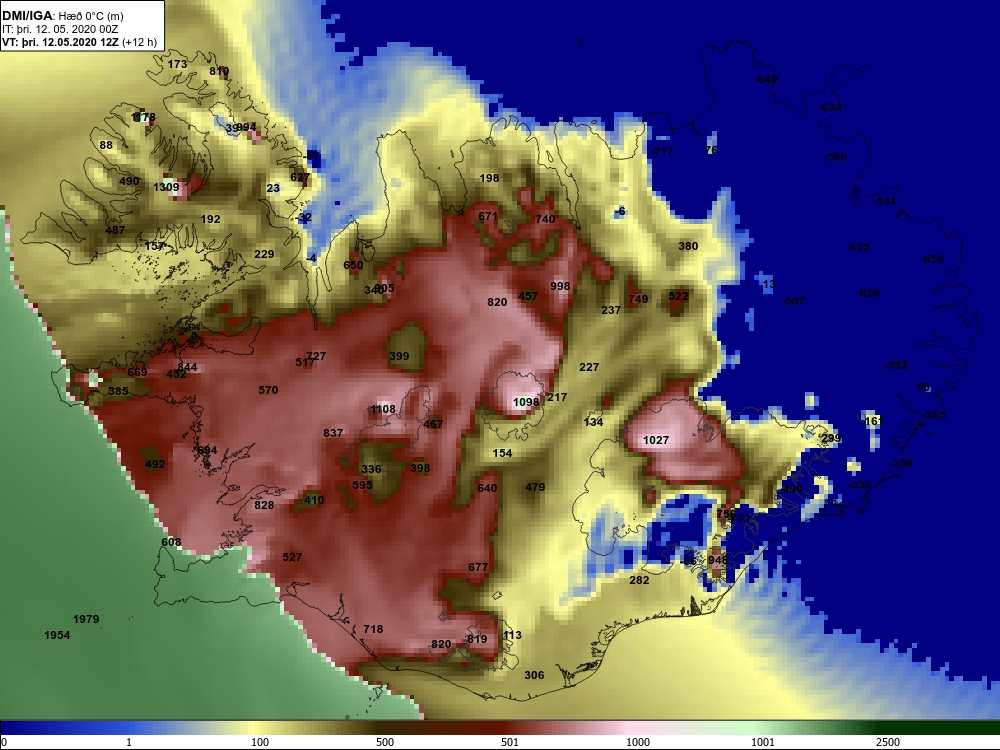
Task: Select the map value 487
Action: 115,230
